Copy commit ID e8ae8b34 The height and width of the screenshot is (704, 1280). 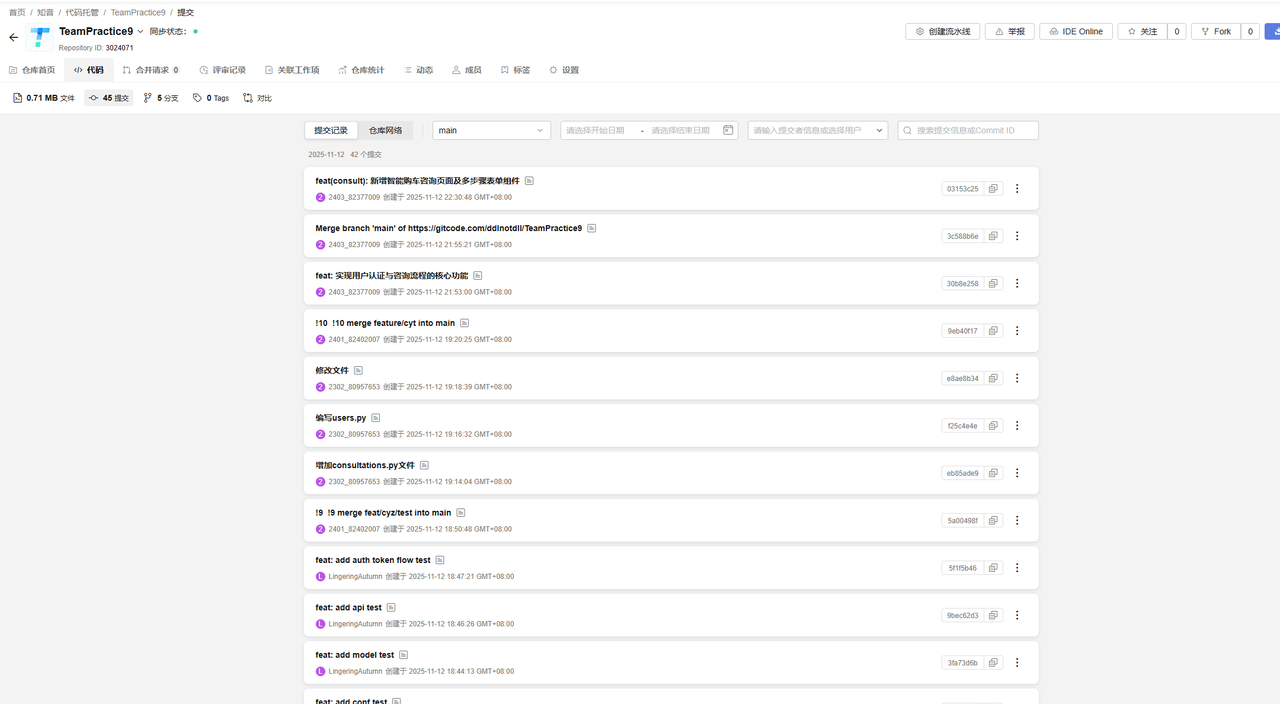[x=993, y=378]
